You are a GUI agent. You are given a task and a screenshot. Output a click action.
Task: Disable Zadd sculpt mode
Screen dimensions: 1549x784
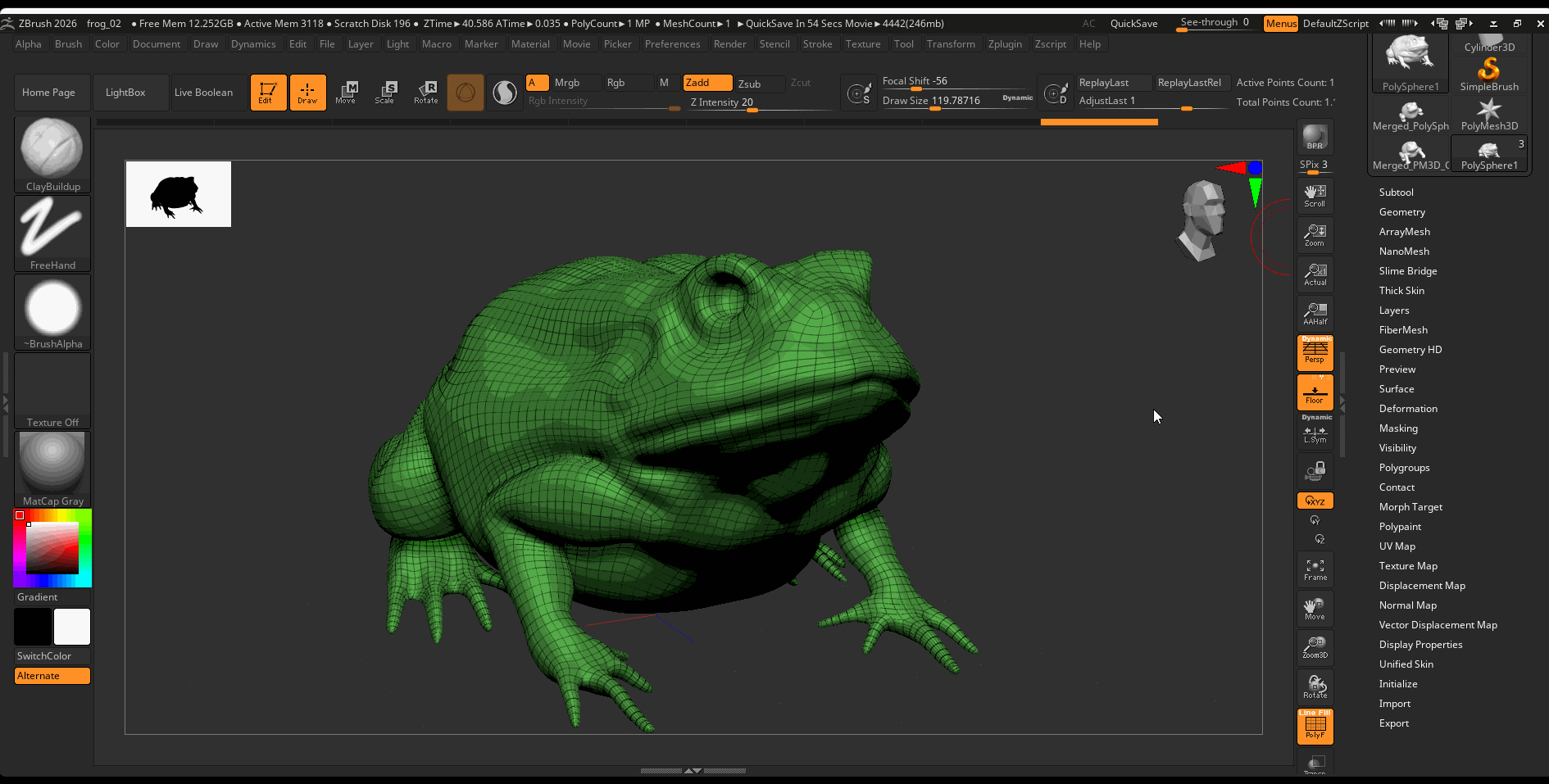click(x=707, y=83)
